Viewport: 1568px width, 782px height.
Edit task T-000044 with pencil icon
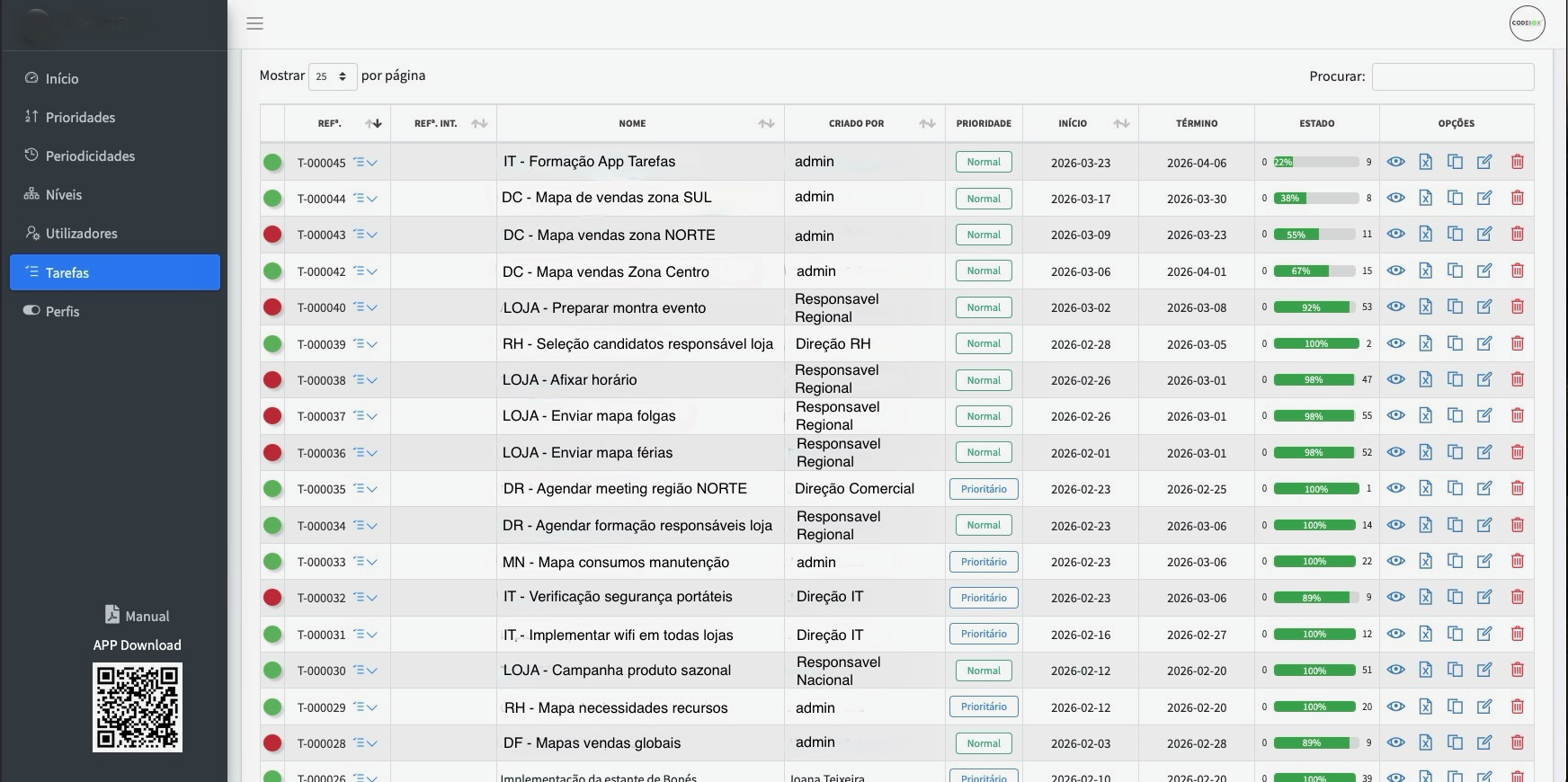[1484, 198]
